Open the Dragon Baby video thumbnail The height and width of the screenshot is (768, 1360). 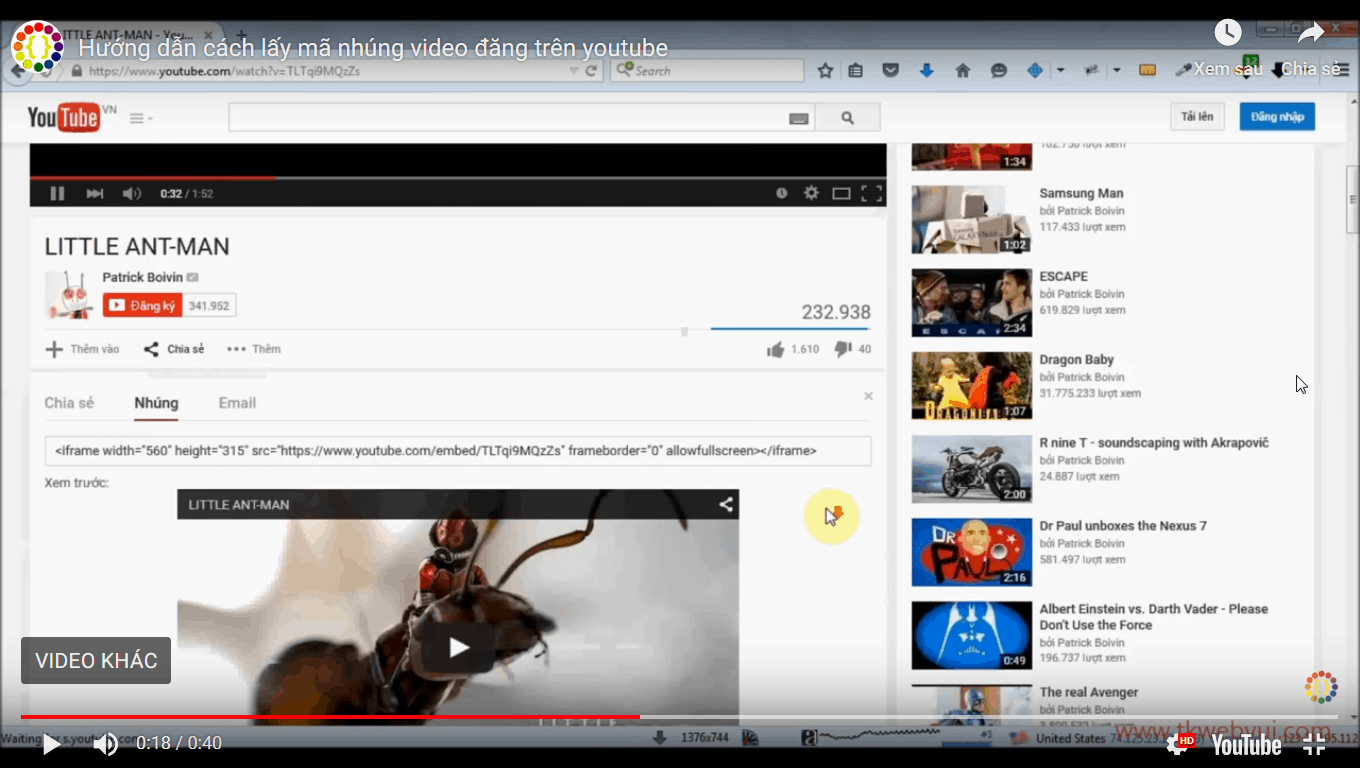coord(971,385)
